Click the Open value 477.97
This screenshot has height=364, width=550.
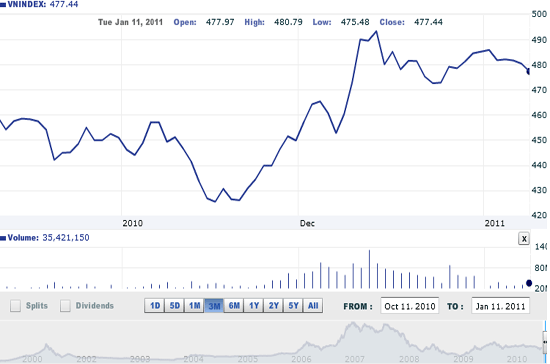tap(220, 22)
